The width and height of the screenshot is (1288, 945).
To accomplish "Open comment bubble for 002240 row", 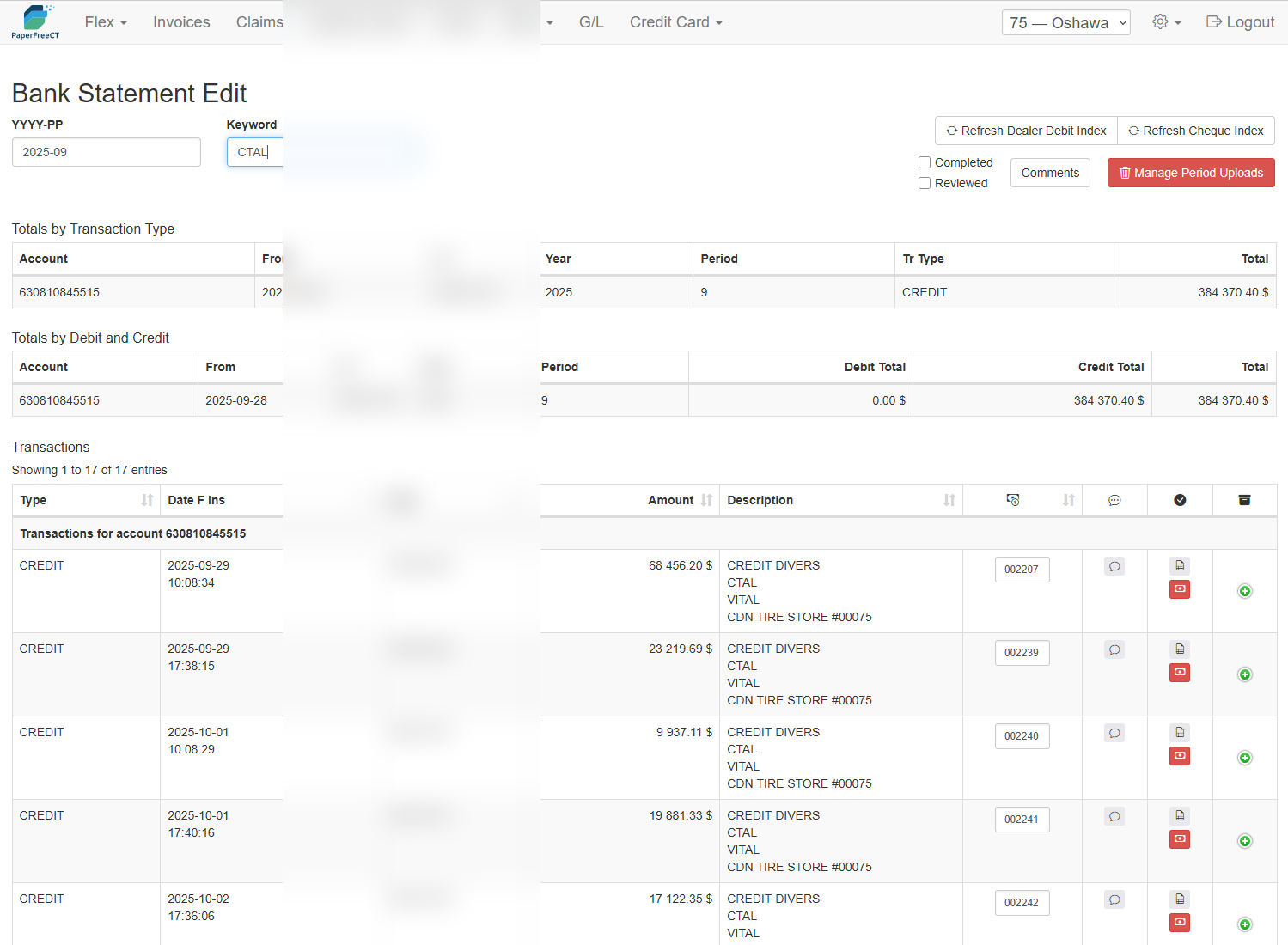I will click(x=1114, y=734).
